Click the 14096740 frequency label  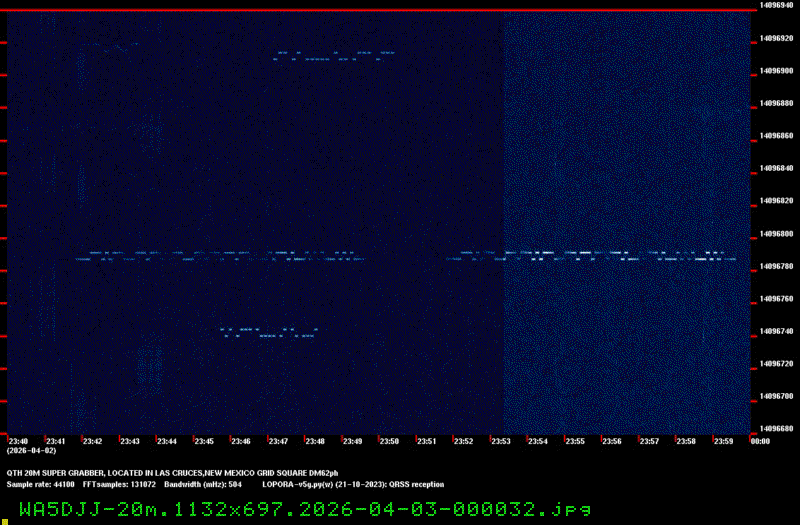pos(776,331)
